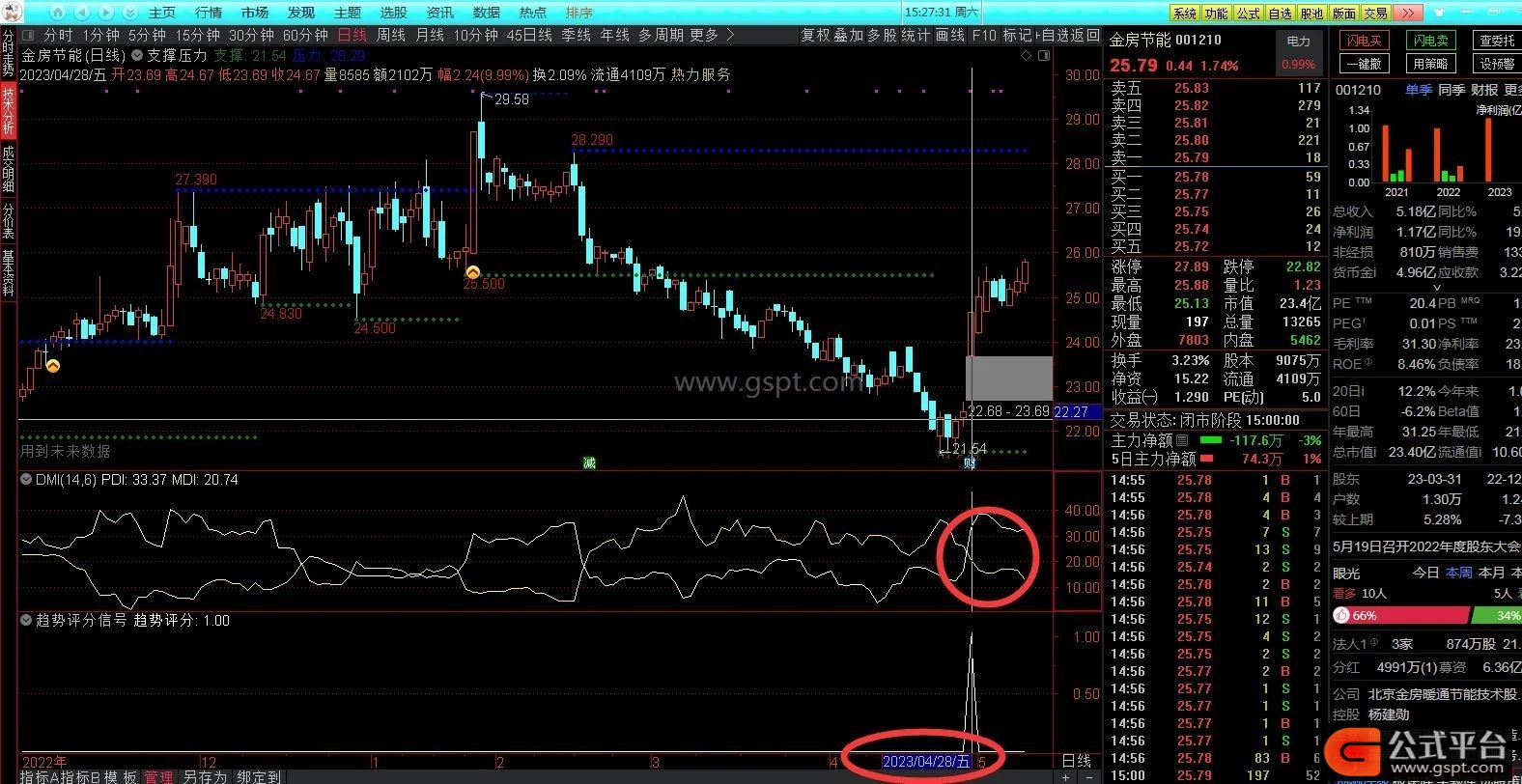Click the 交易 yellow button
The width and height of the screenshot is (1522, 784).
tap(1375, 13)
